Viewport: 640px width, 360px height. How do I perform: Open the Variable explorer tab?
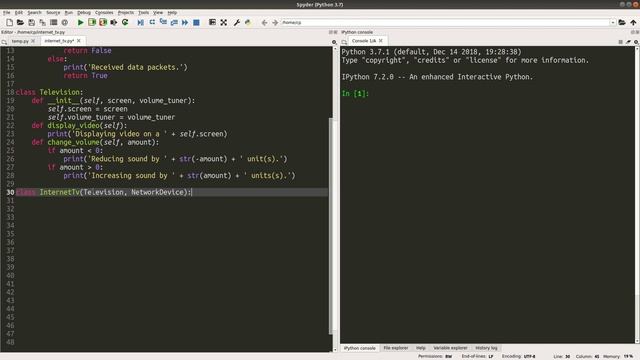[x=450, y=348]
